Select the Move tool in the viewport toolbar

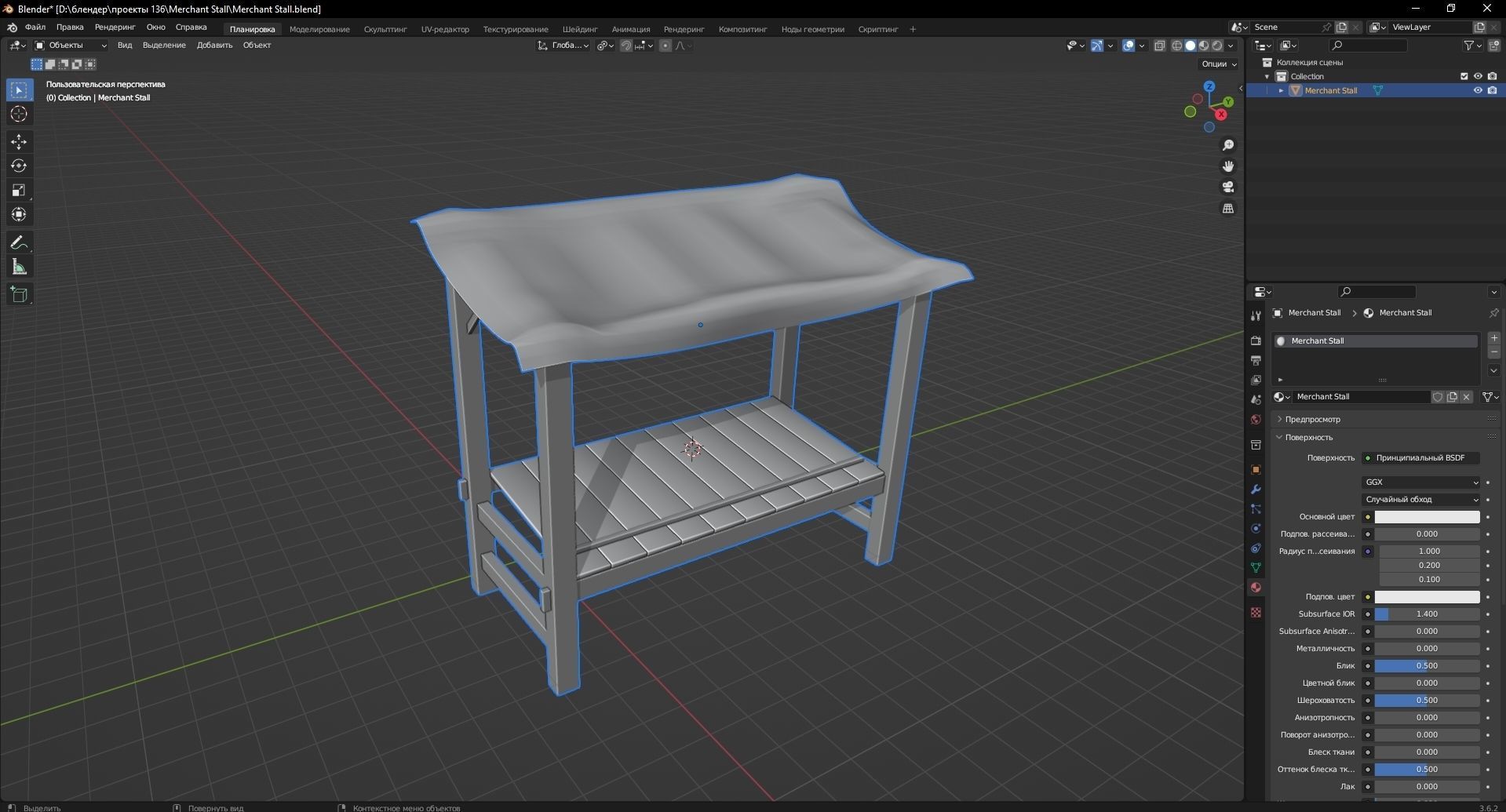18,142
